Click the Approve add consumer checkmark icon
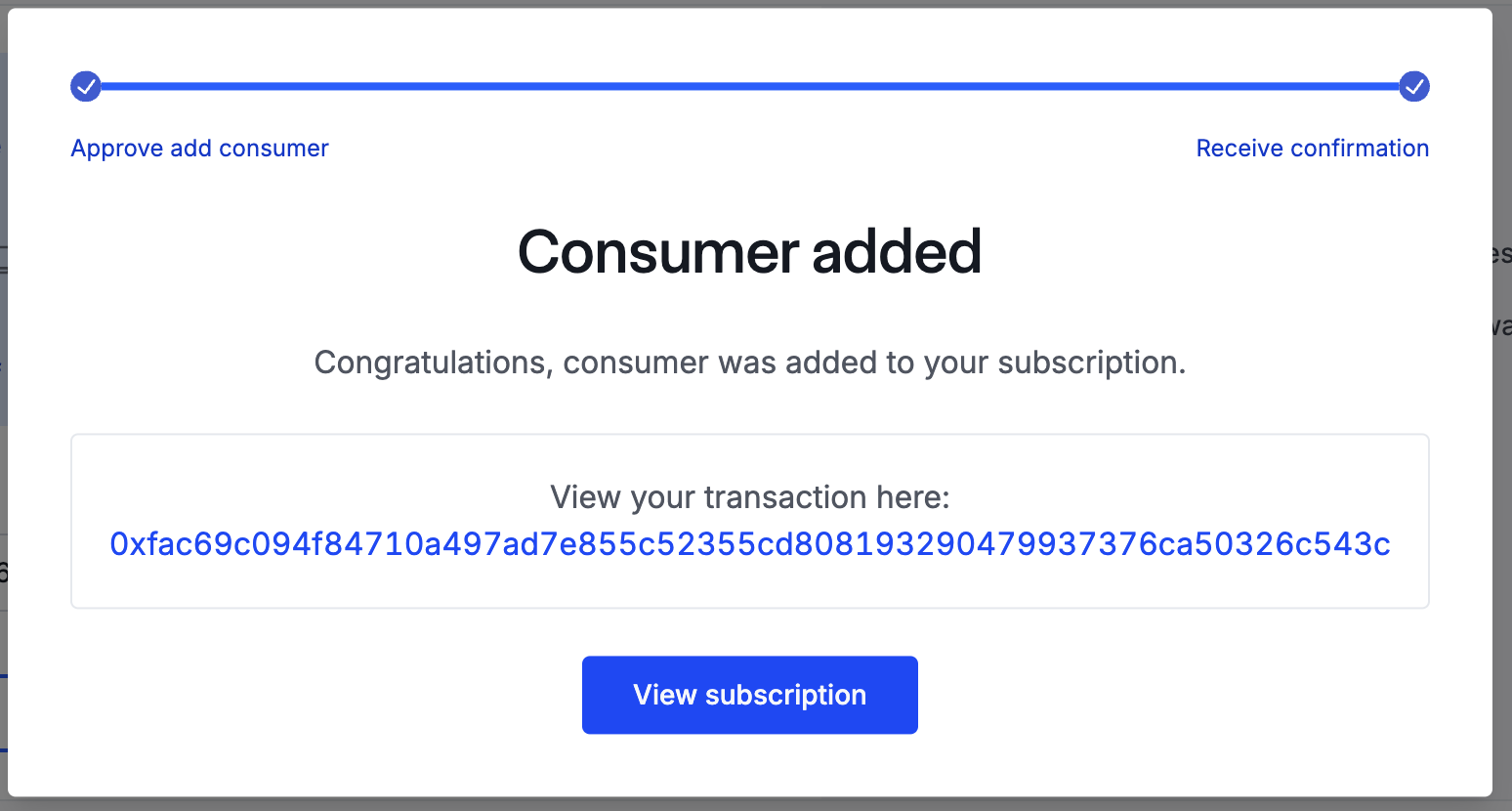Viewport: 1512px width, 811px height. pos(86,86)
